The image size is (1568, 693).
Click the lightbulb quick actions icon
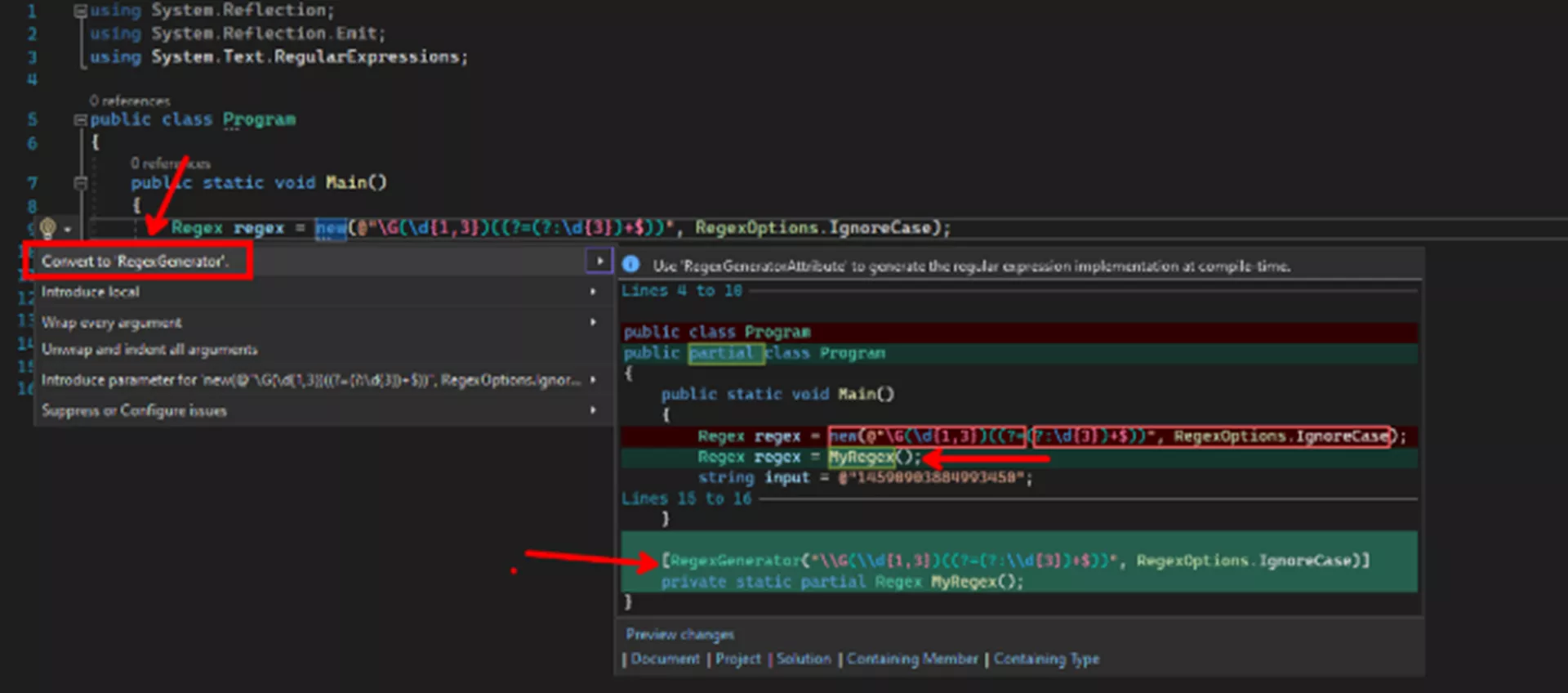click(47, 228)
